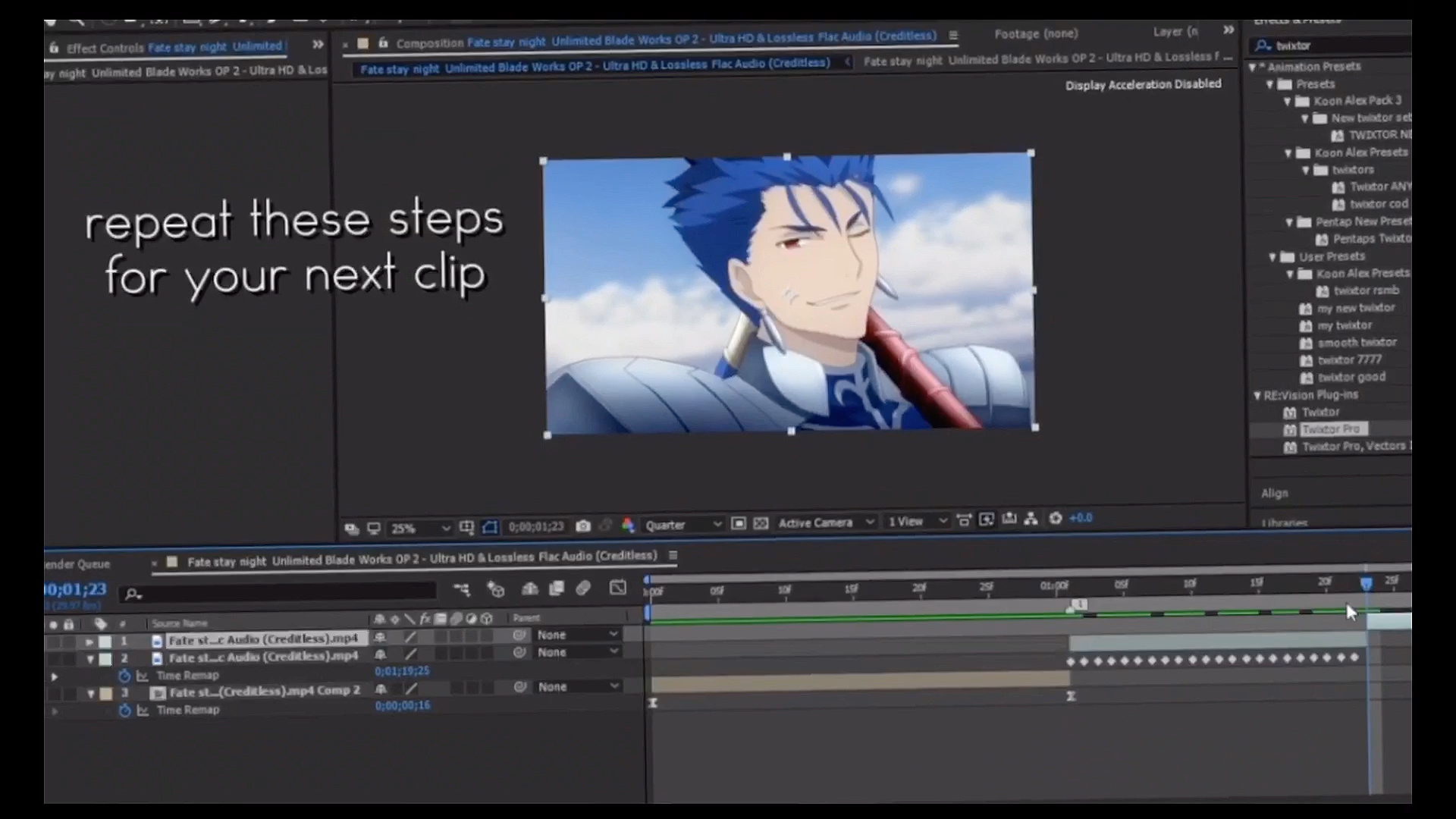Viewport: 1456px width, 819px height.
Task: Open the 25% magnification dropdown
Action: [421, 528]
